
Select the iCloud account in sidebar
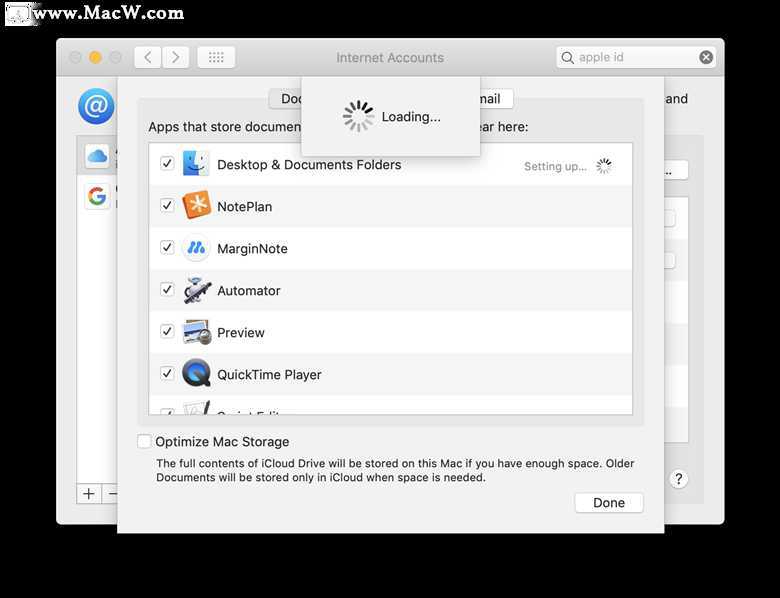(x=97, y=157)
